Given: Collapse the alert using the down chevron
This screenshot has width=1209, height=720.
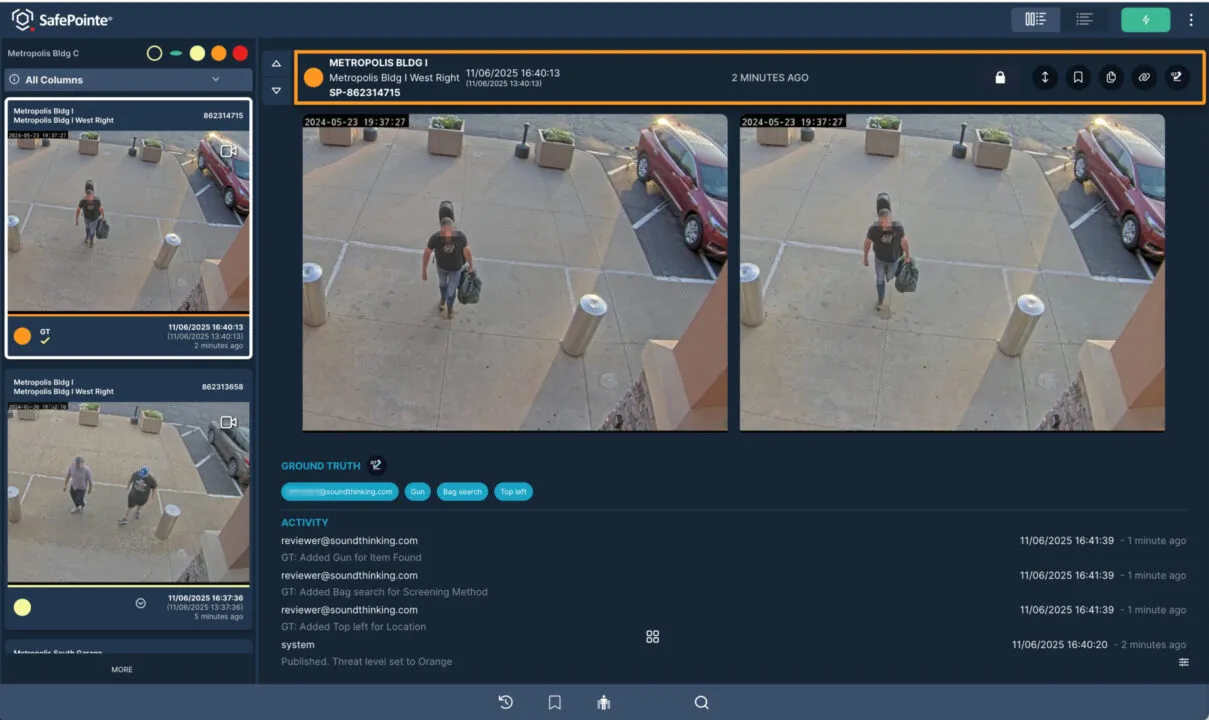Looking at the screenshot, I should (276, 91).
